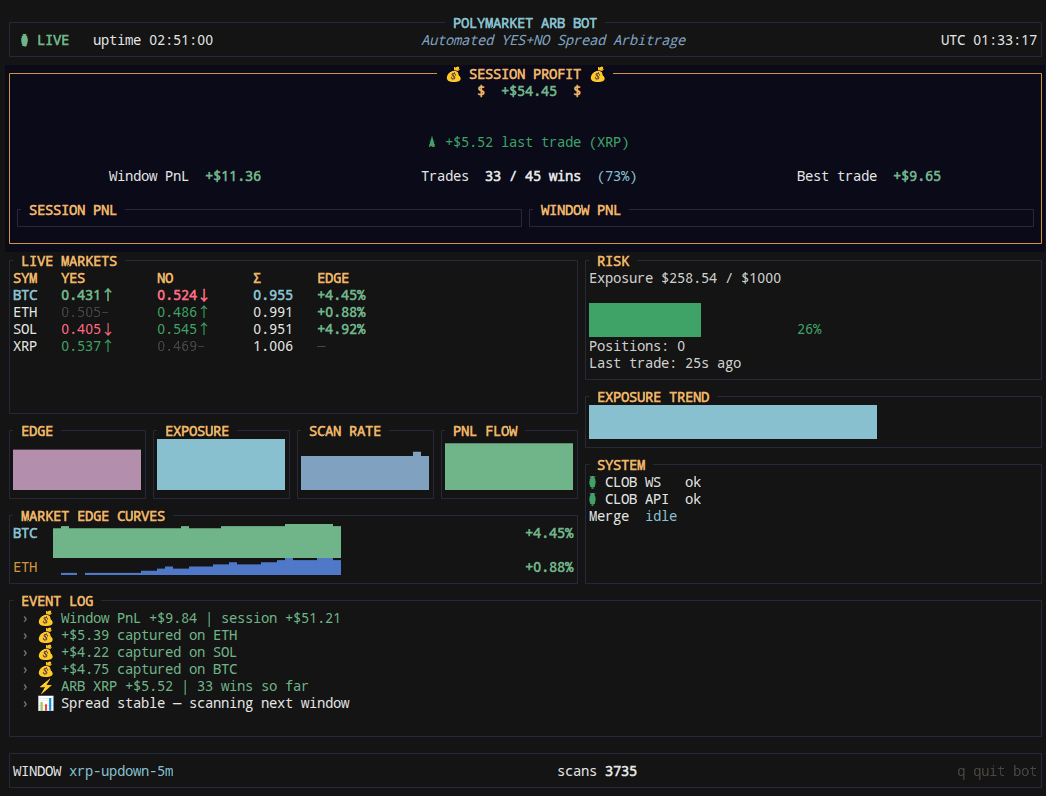The height and width of the screenshot is (796, 1046).
Task: Click the q quit bot hint
Action: pos(997,771)
